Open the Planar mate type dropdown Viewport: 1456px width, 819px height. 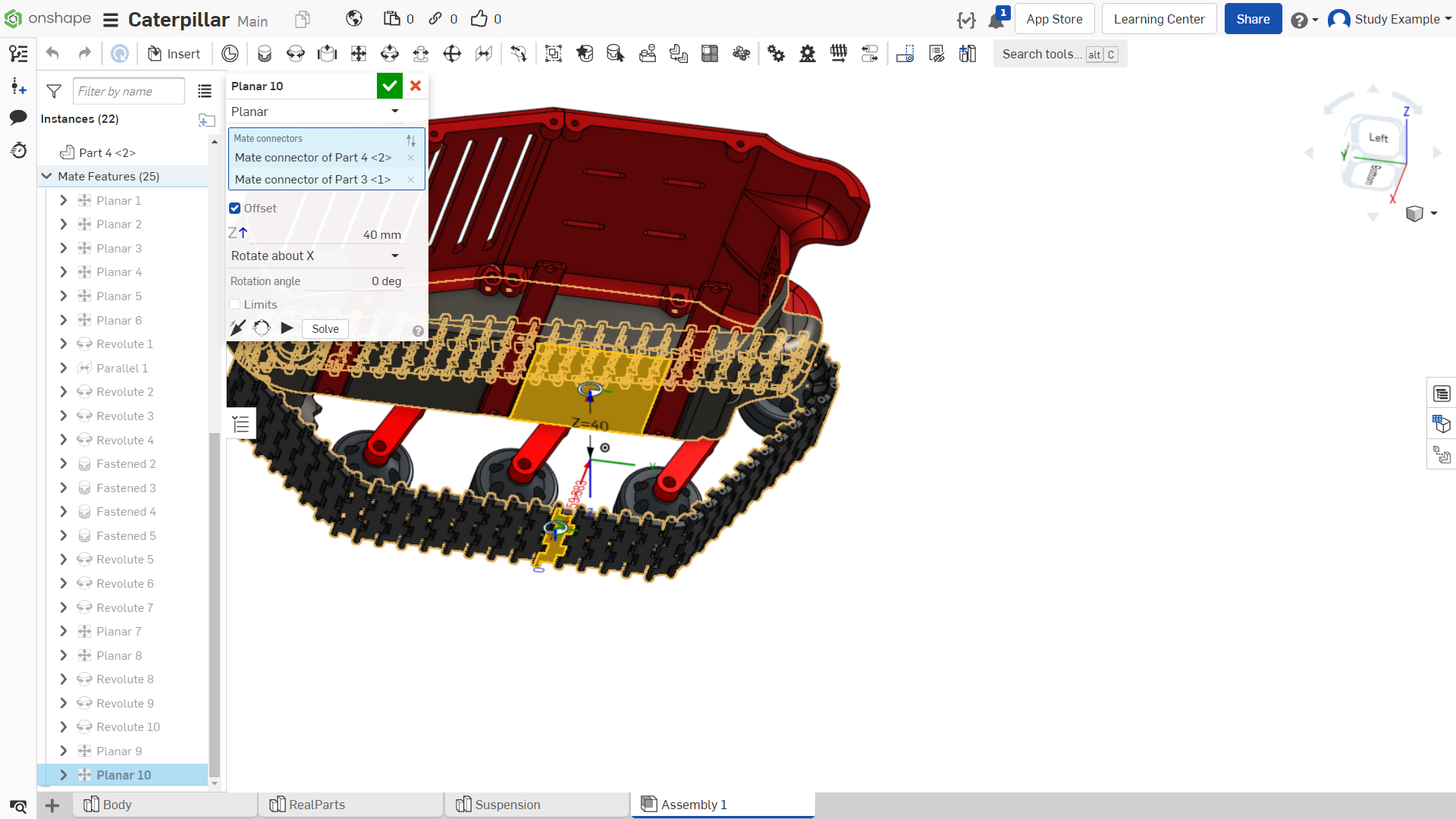(315, 111)
